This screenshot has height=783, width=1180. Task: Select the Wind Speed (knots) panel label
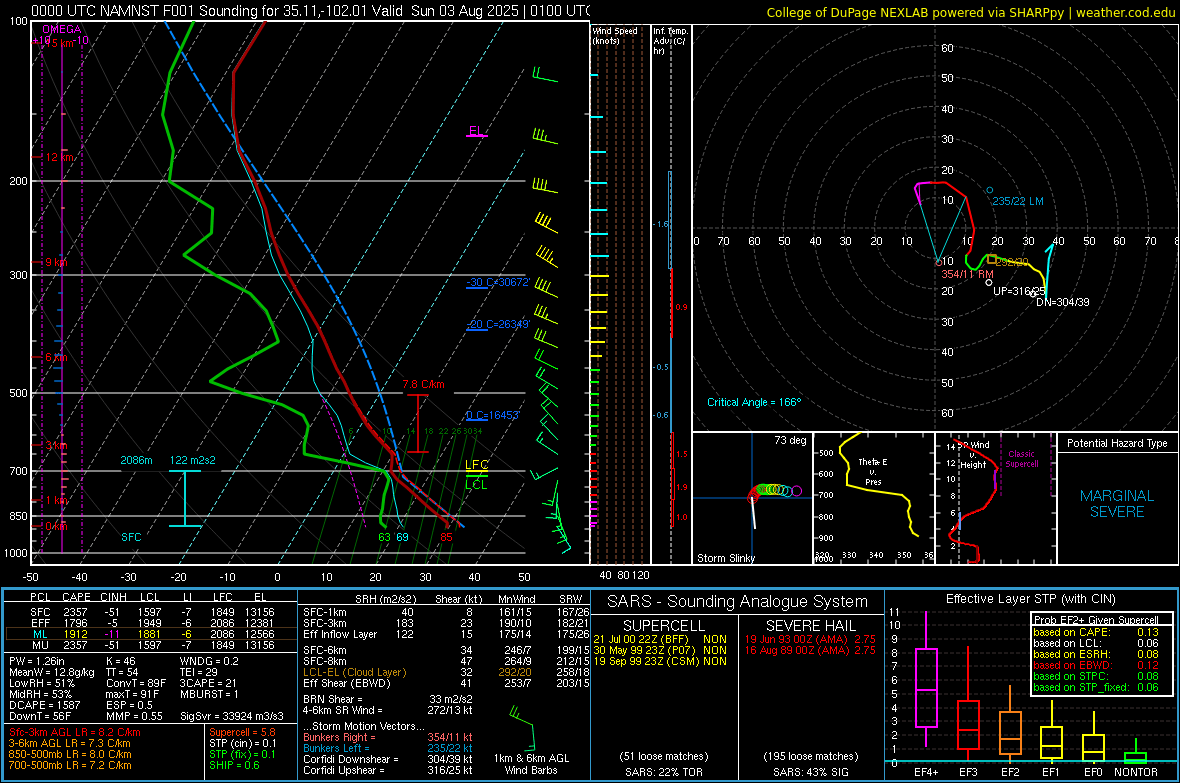tap(615, 35)
